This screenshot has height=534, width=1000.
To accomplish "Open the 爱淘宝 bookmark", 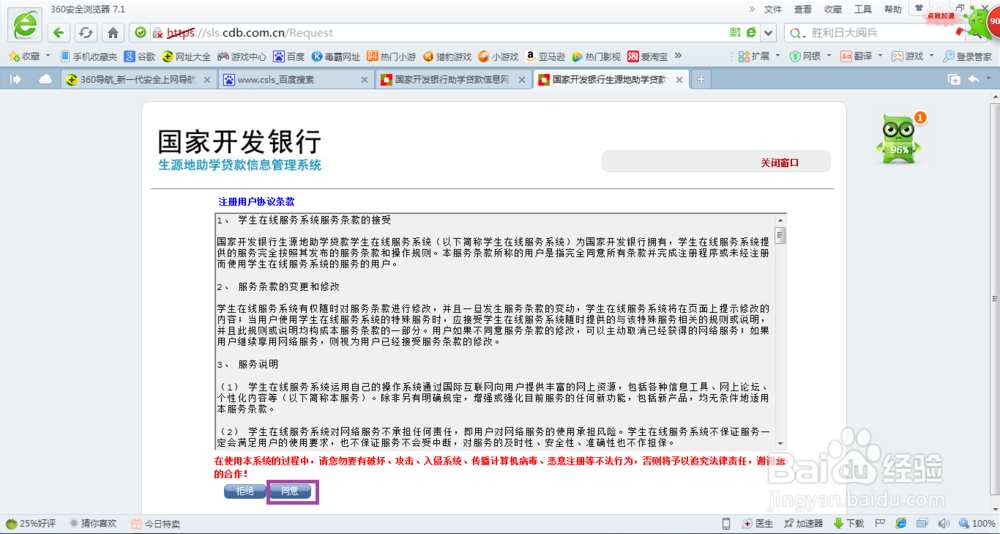I will (x=647, y=56).
